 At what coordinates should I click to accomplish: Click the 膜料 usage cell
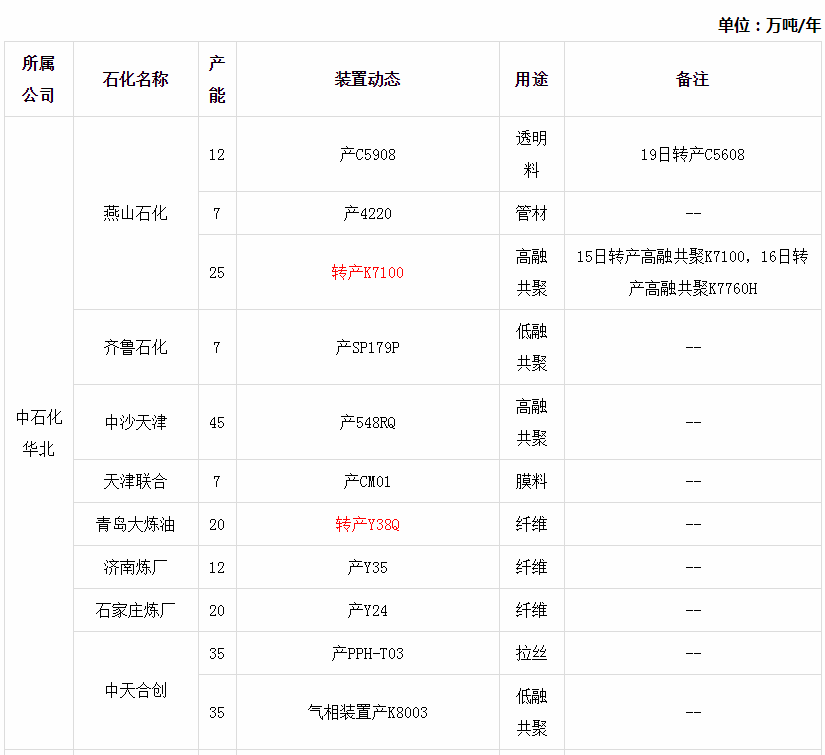tap(531, 481)
